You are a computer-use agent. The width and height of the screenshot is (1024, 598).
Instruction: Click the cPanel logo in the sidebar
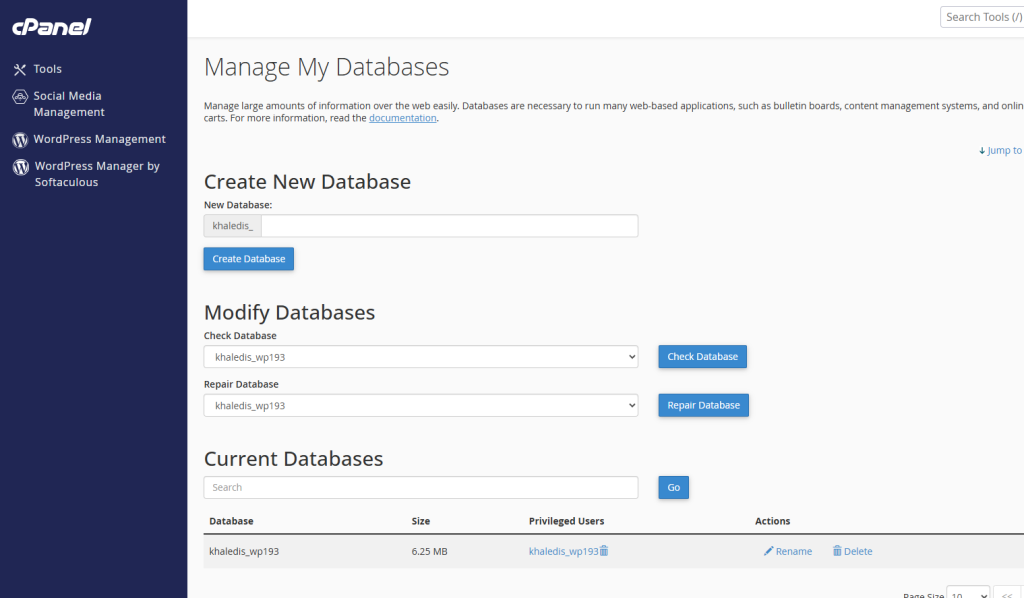[51, 27]
